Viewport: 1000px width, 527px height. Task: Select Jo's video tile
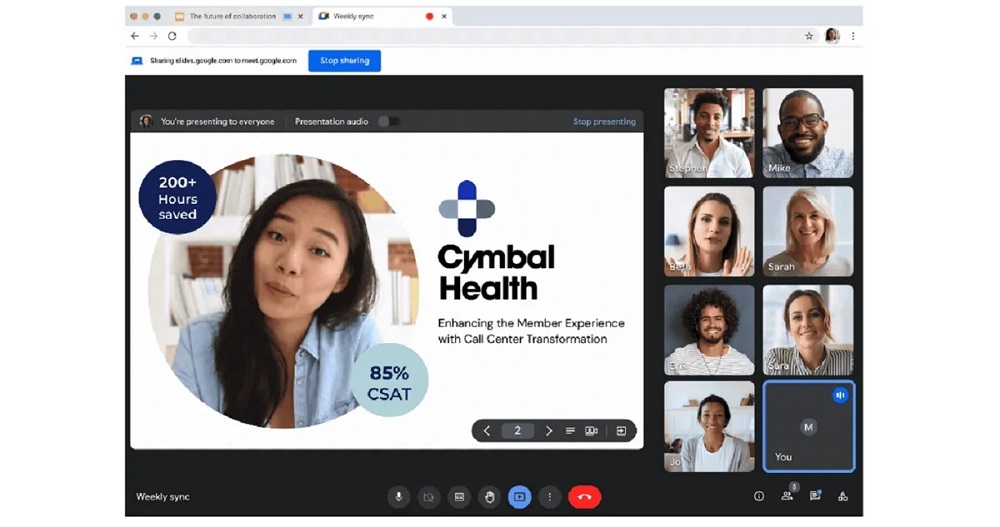709,427
